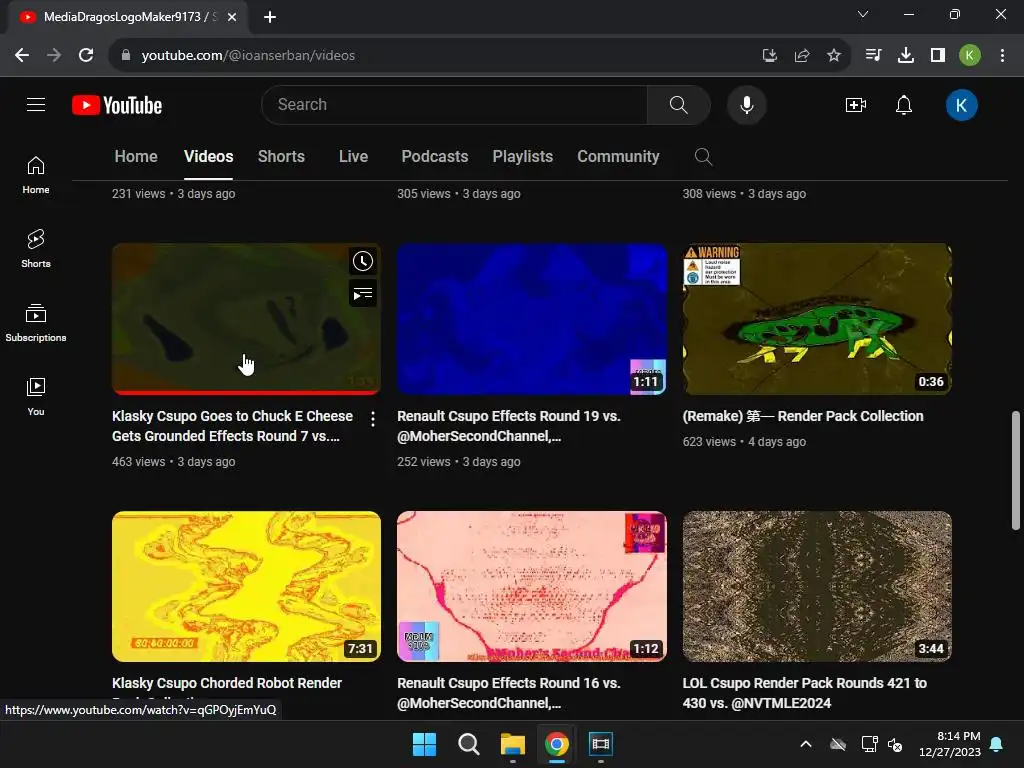Open the pink 1:12 video thumbnail
Image resolution: width=1024 pixels, height=768 pixels.
click(532, 586)
